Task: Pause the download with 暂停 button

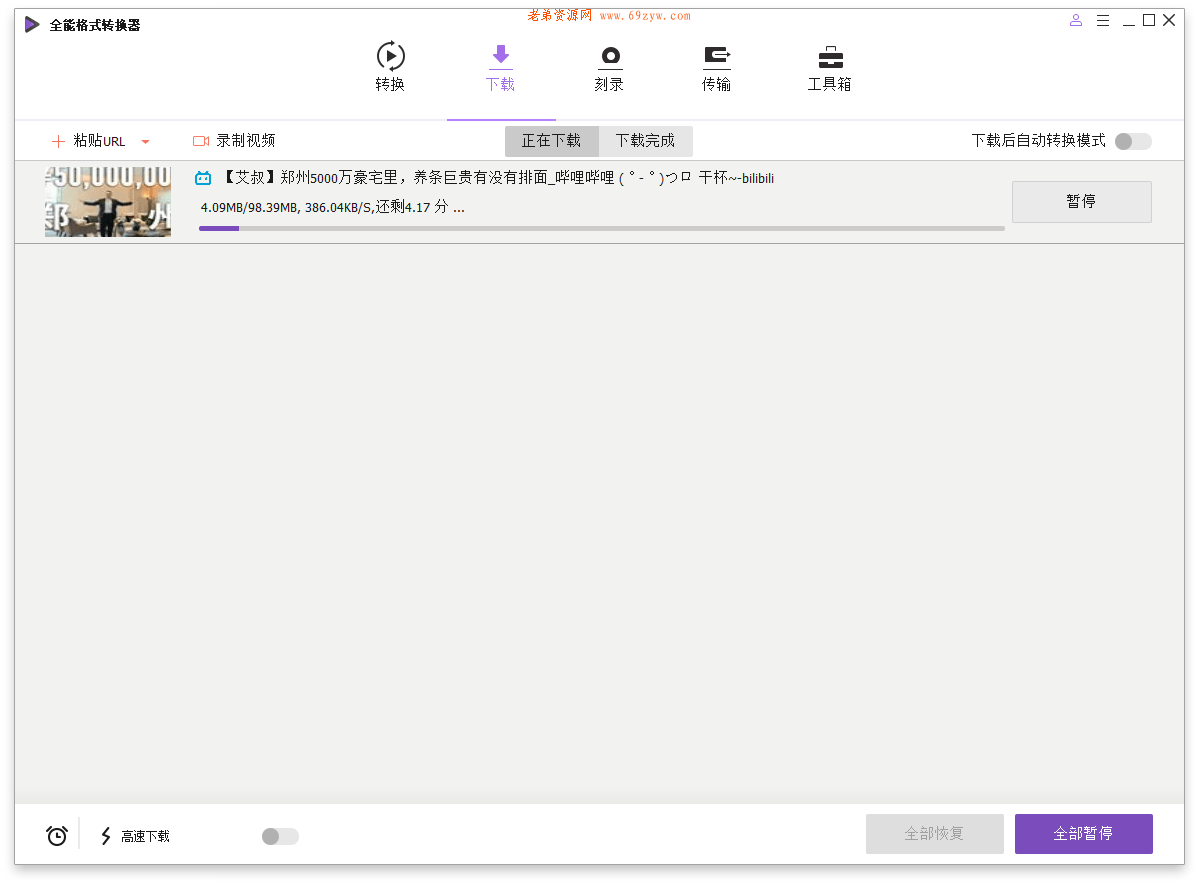Action: click(x=1081, y=201)
